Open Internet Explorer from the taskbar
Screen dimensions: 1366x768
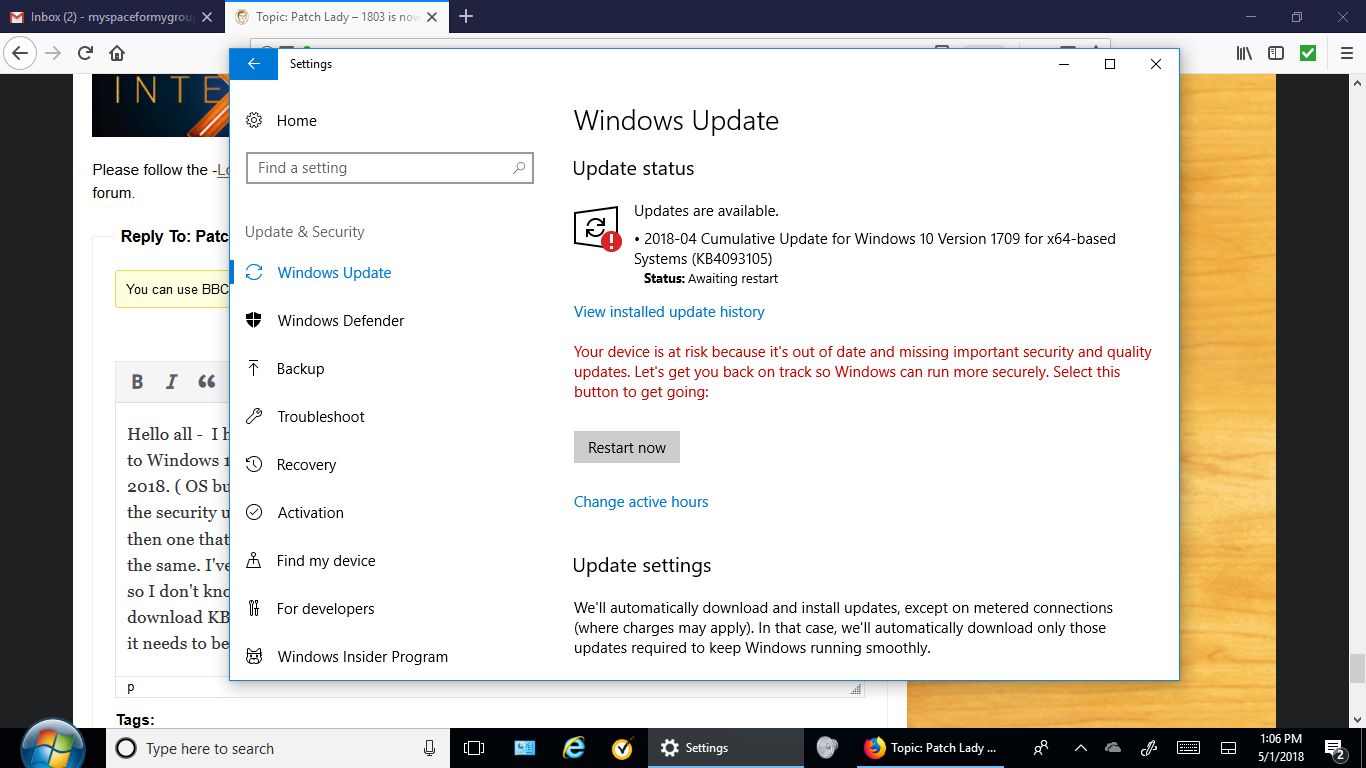click(573, 748)
